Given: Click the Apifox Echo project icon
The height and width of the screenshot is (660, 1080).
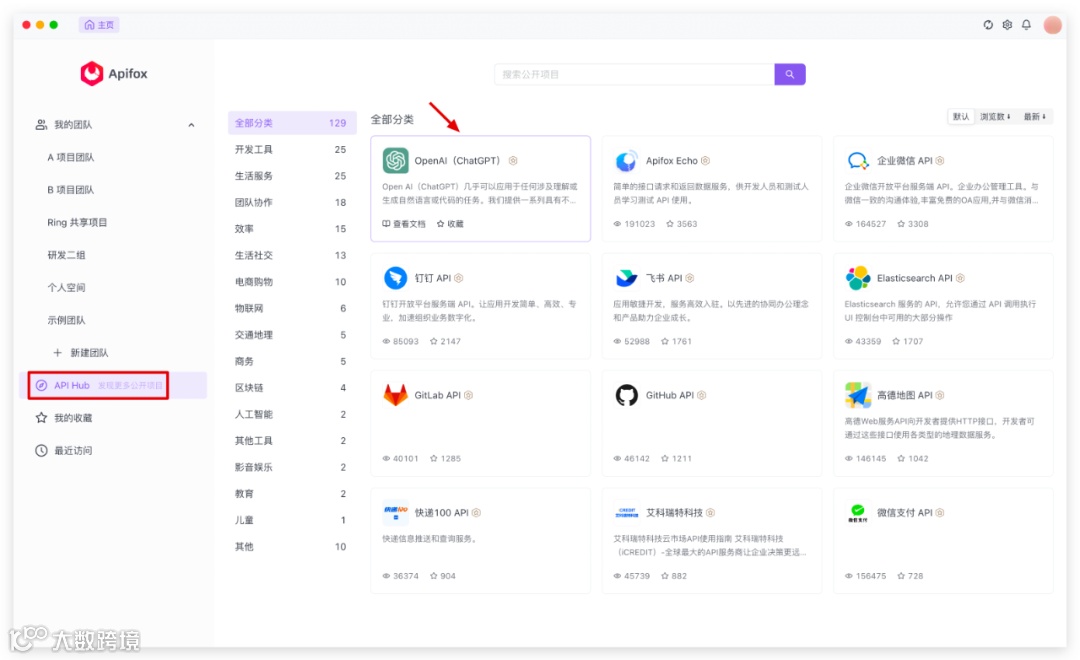Looking at the screenshot, I should [x=626, y=161].
